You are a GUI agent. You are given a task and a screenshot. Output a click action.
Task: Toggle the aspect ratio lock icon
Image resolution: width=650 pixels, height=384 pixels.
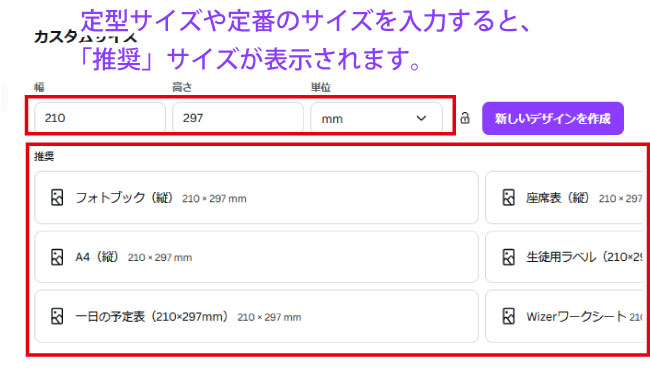[x=465, y=118]
